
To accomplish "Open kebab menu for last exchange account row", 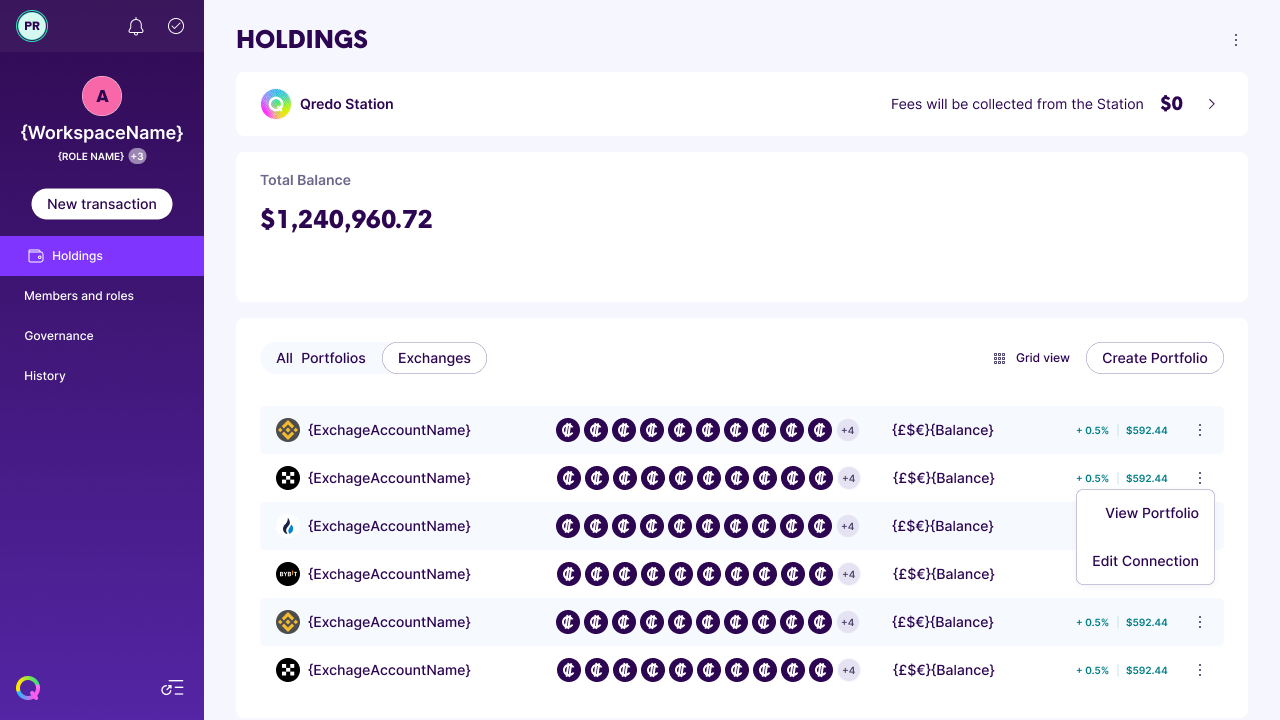I will (x=1200, y=670).
